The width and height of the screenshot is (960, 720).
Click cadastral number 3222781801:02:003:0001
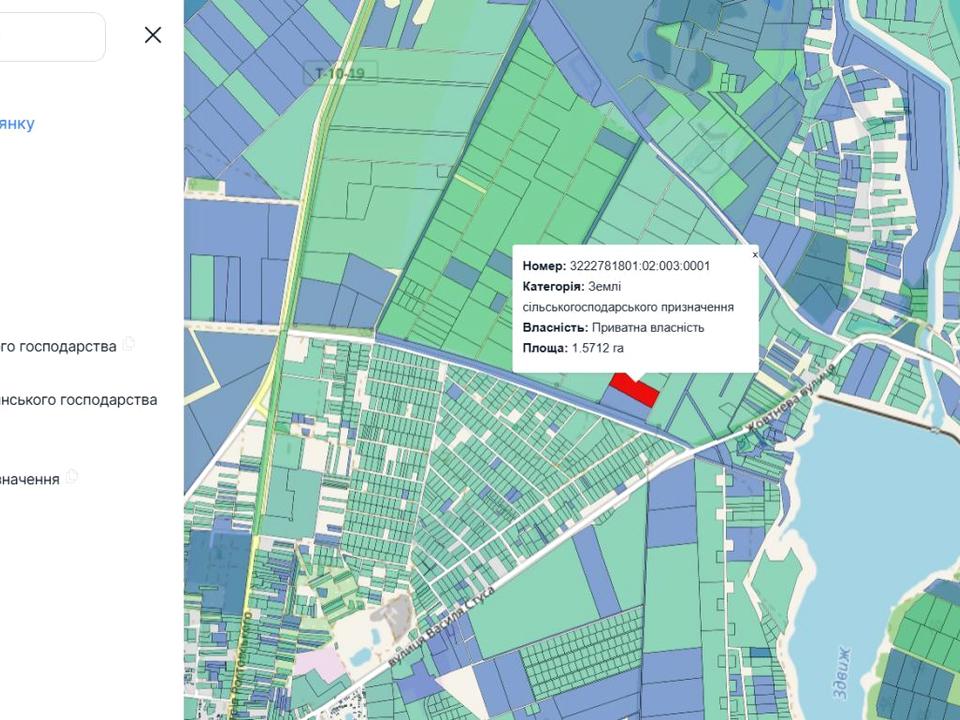tap(639, 266)
